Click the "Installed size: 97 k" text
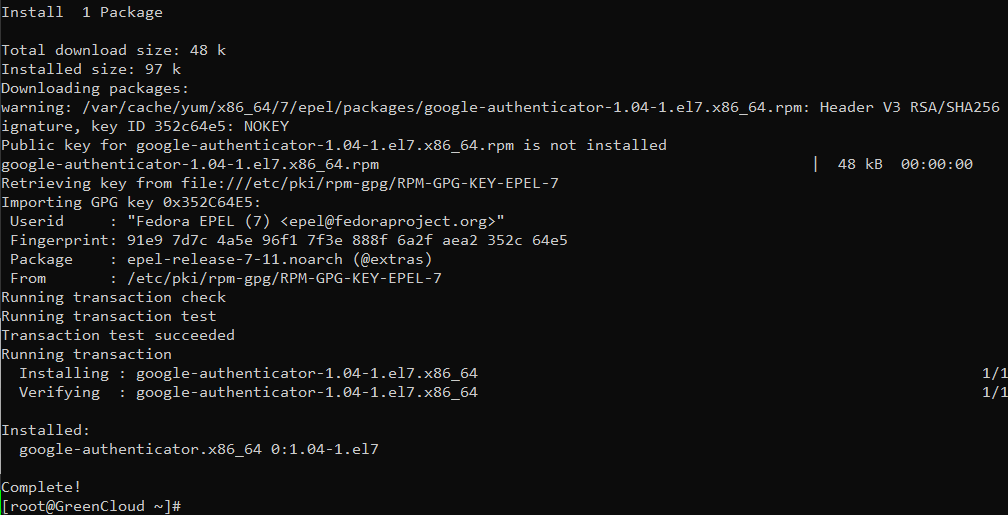The width and height of the screenshot is (1008, 515). point(91,69)
